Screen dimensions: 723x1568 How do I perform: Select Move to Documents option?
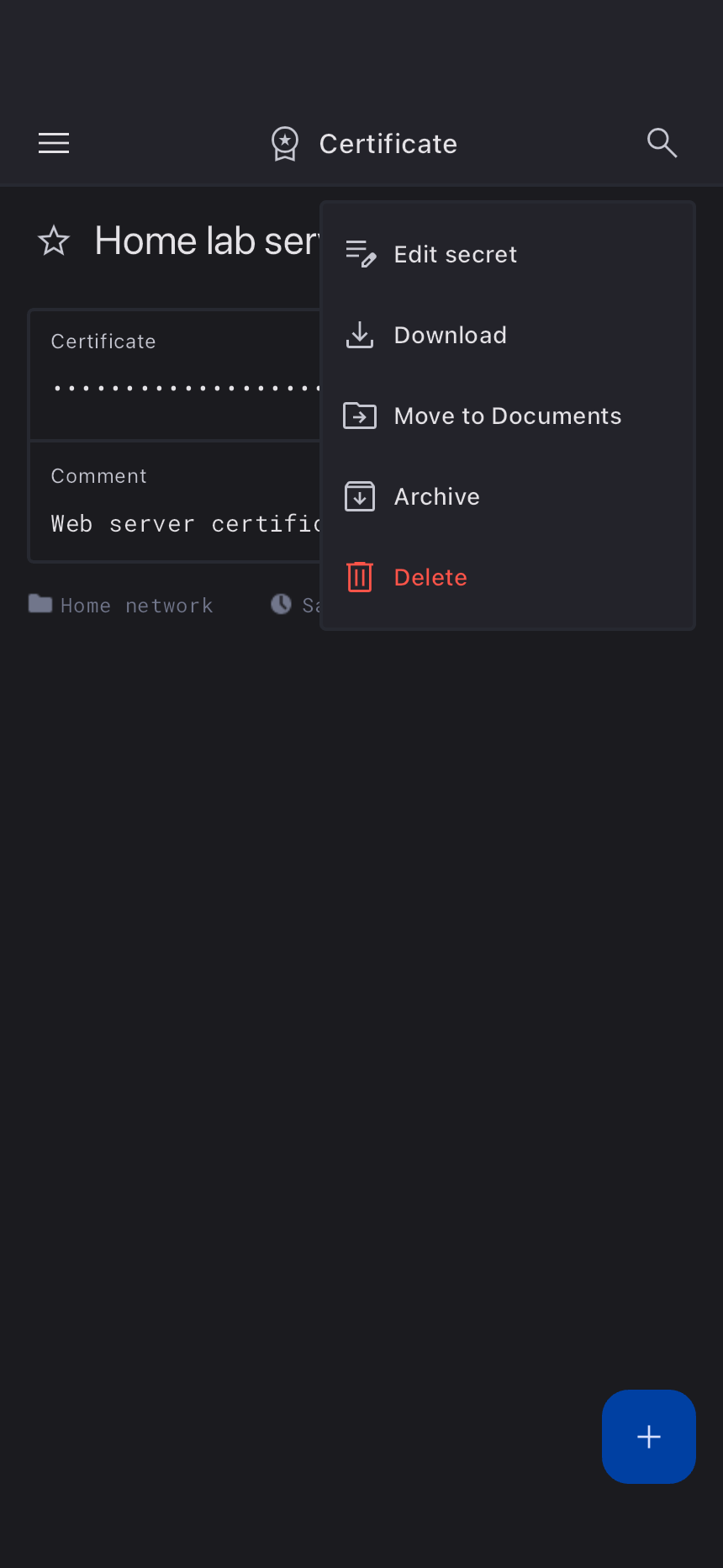[x=508, y=416]
